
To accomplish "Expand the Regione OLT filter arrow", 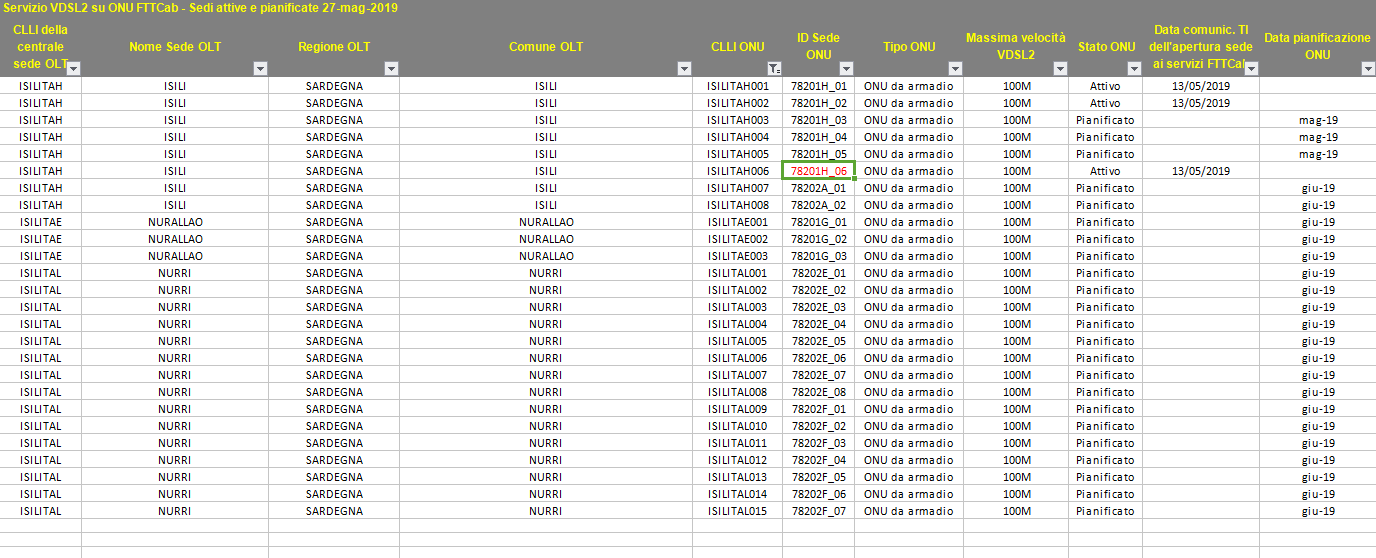I will (x=391, y=68).
